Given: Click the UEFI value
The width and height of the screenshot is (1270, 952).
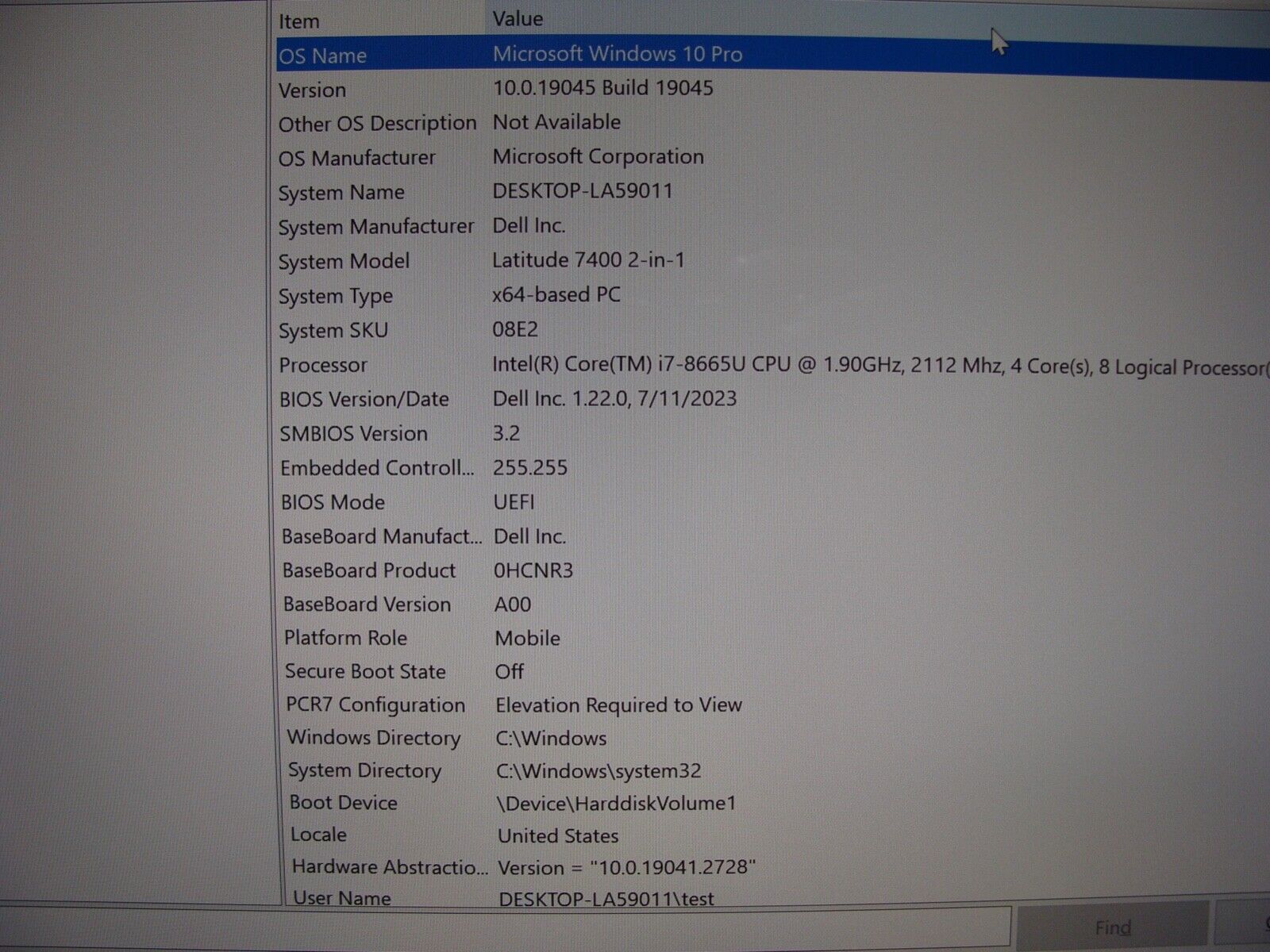Looking at the screenshot, I should (514, 502).
